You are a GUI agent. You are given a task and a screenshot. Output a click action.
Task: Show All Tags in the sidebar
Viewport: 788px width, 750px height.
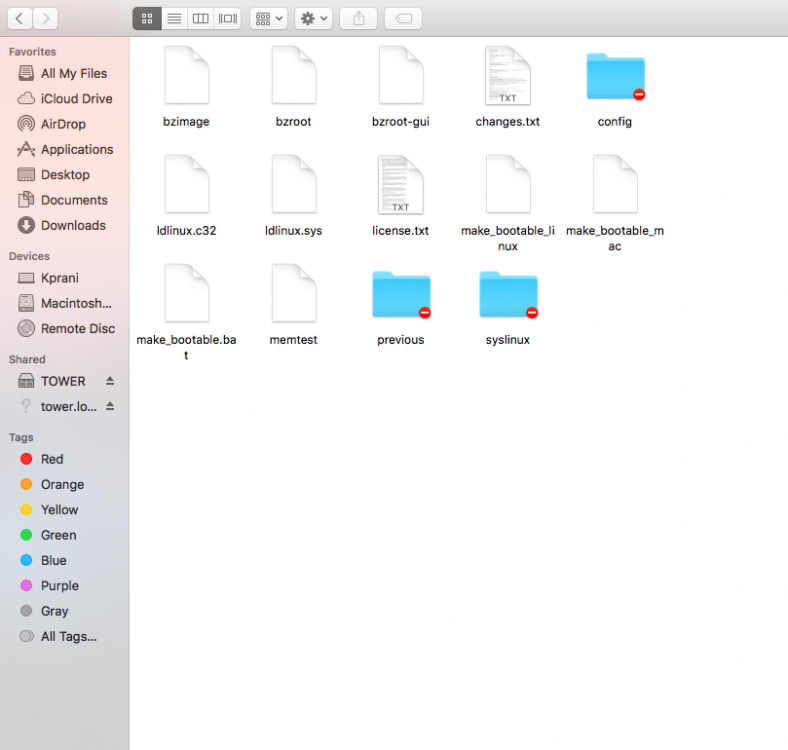click(x=64, y=636)
